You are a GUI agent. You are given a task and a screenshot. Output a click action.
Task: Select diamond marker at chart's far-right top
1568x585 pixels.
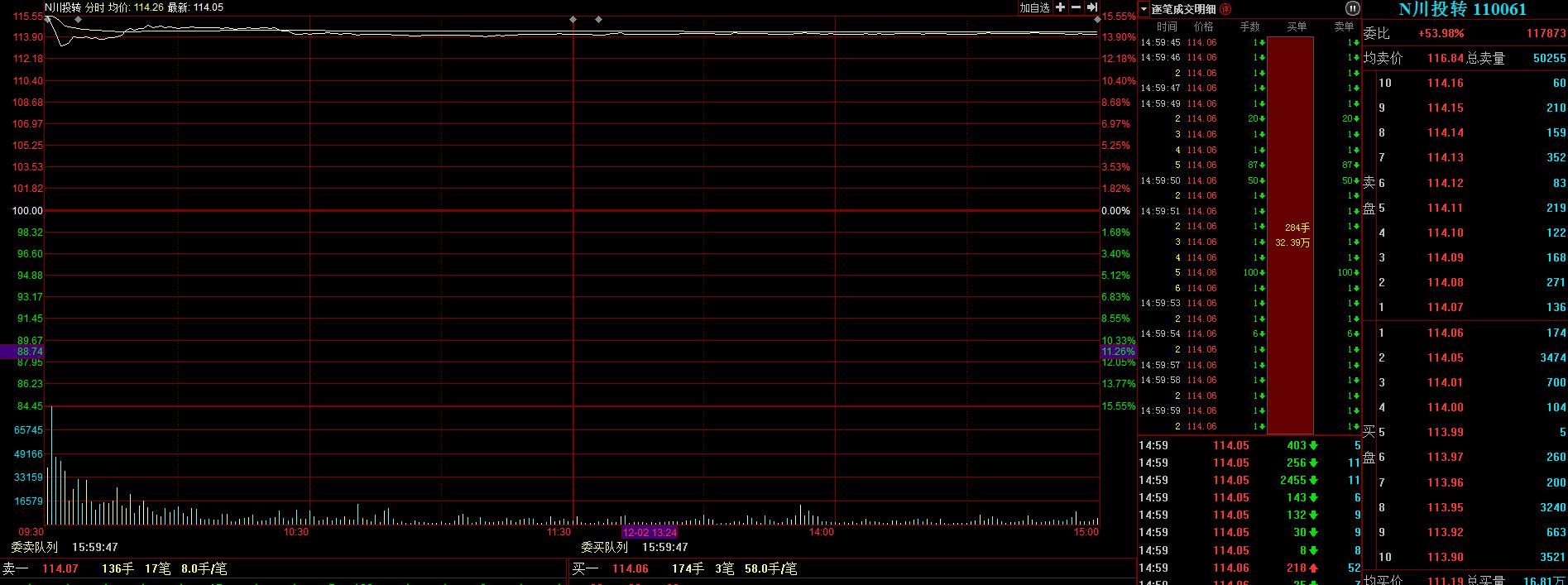(x=1098, y=19)
